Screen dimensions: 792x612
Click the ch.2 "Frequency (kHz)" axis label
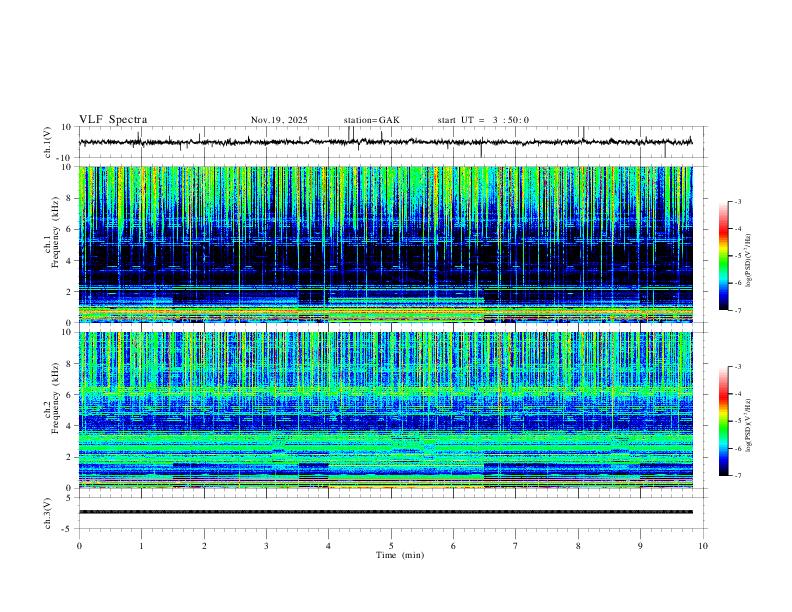click(x=55, y=398)
